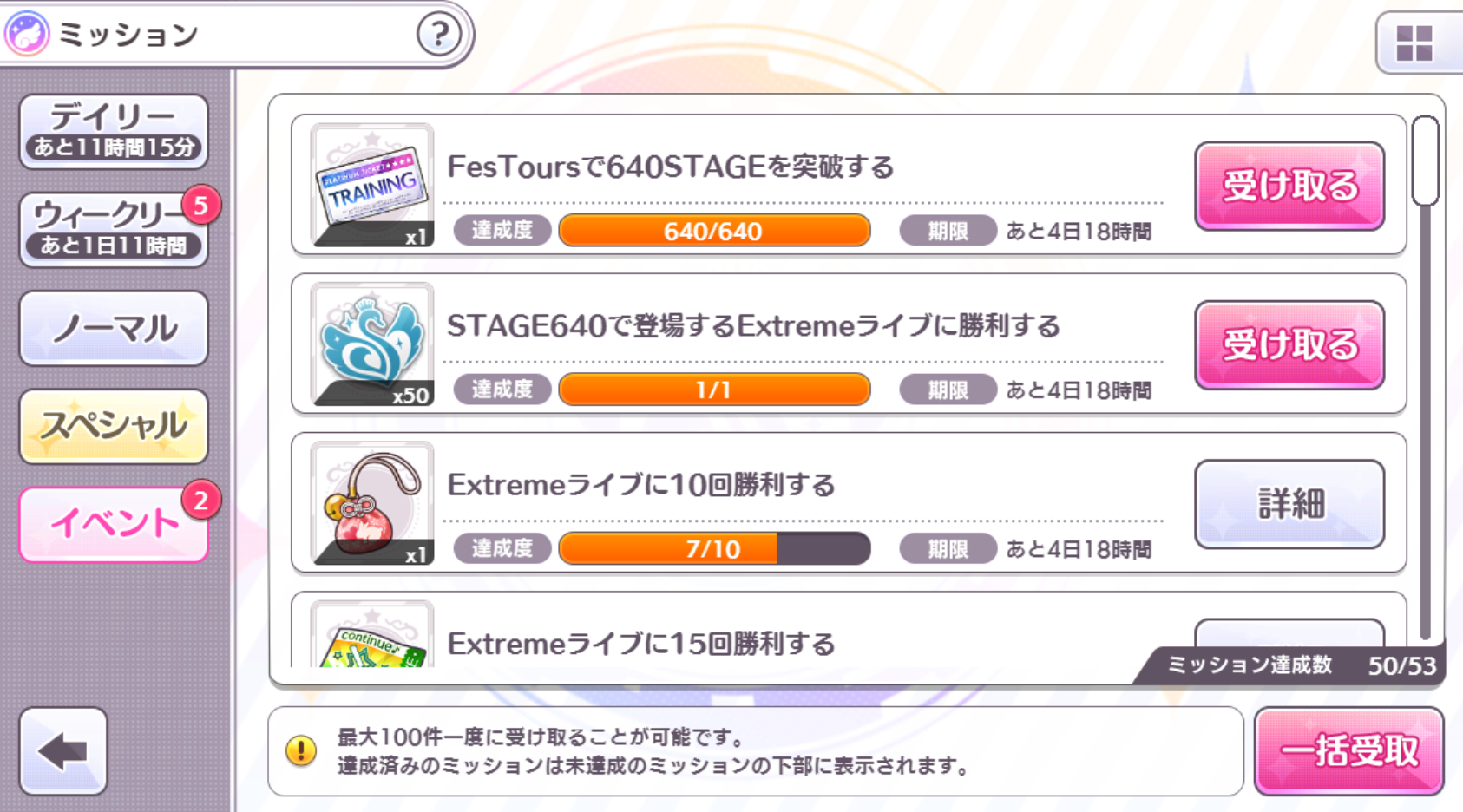
Task: Tap the blue swan crest reward icon
Action: (372, 344)
